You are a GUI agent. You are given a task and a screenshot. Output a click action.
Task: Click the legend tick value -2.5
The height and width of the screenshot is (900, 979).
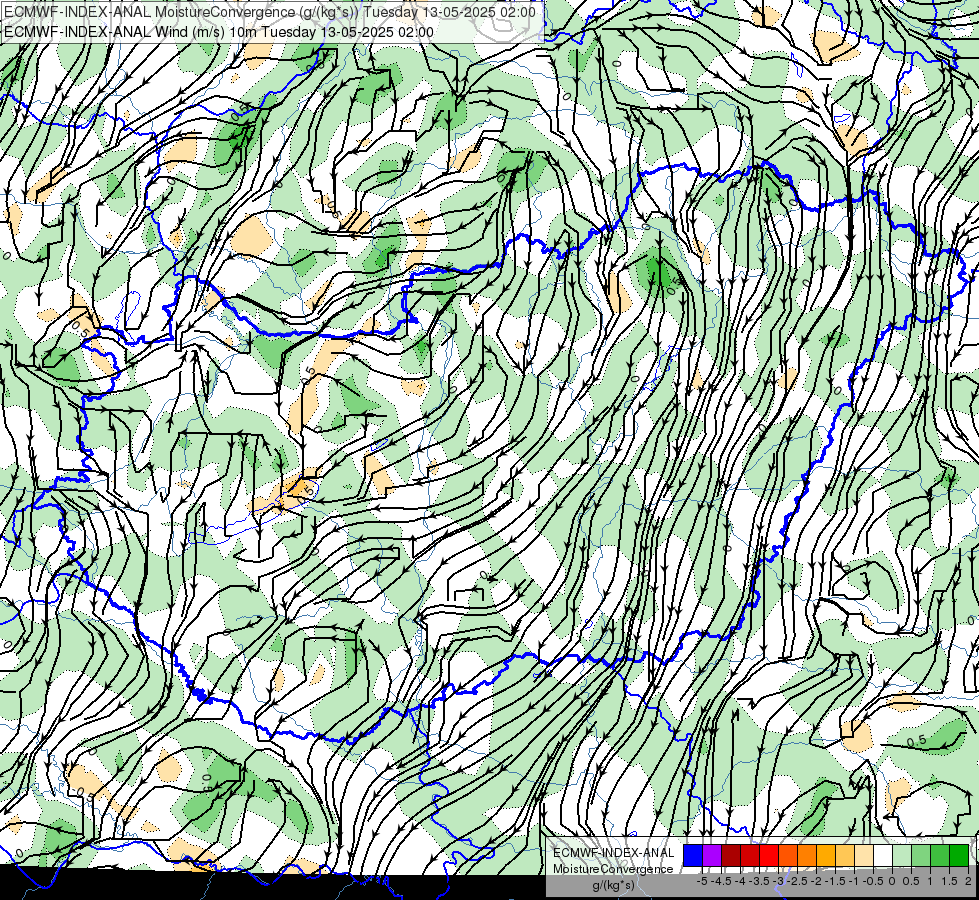coord(797,881)
